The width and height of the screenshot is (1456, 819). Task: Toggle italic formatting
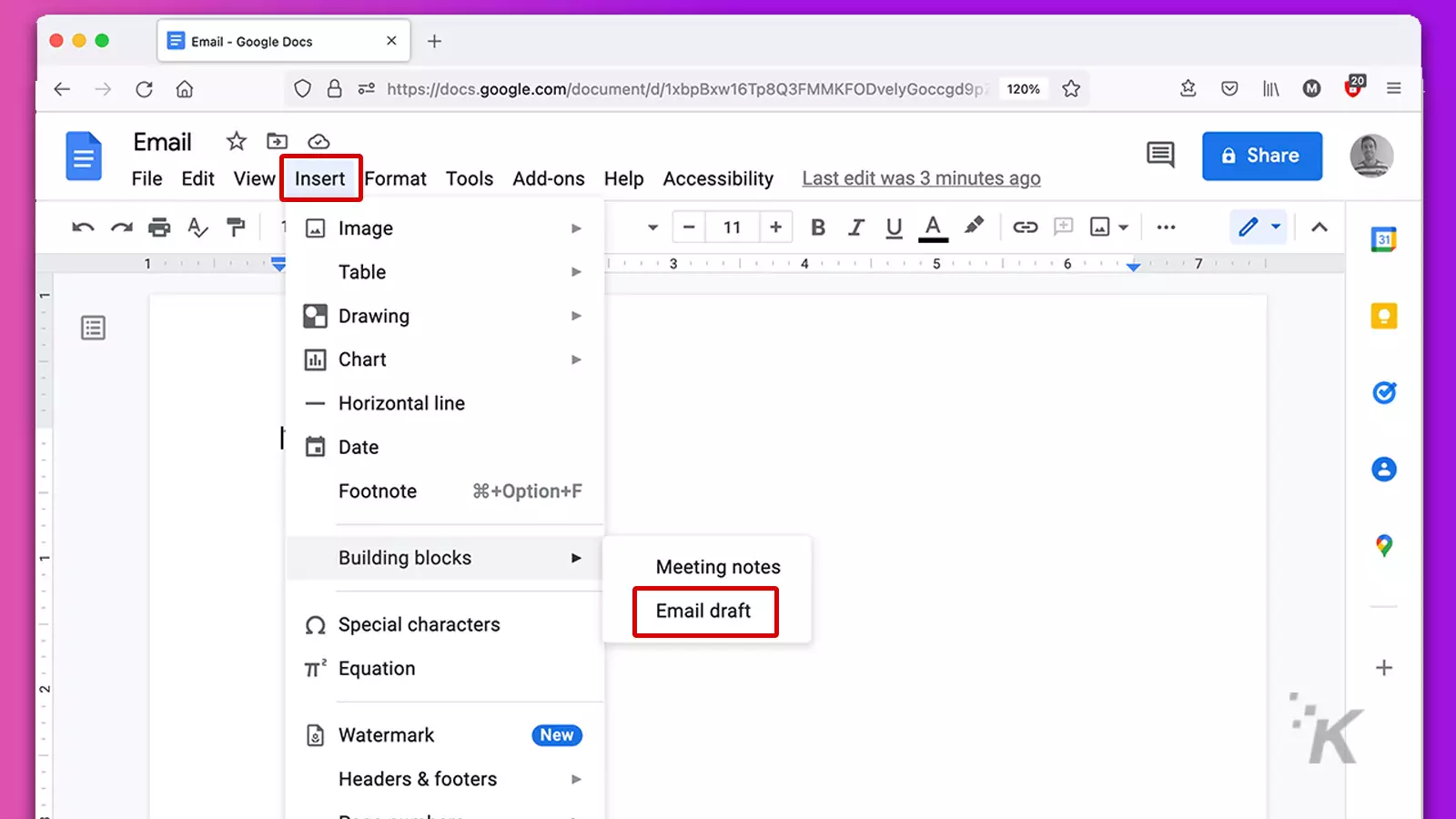click(855, 227)
